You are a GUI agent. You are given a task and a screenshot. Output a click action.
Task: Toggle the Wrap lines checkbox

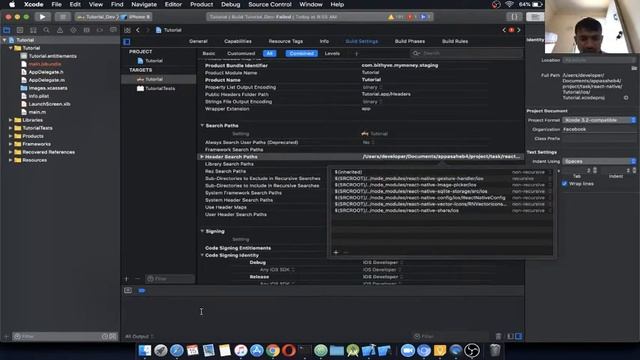point(564,184)
